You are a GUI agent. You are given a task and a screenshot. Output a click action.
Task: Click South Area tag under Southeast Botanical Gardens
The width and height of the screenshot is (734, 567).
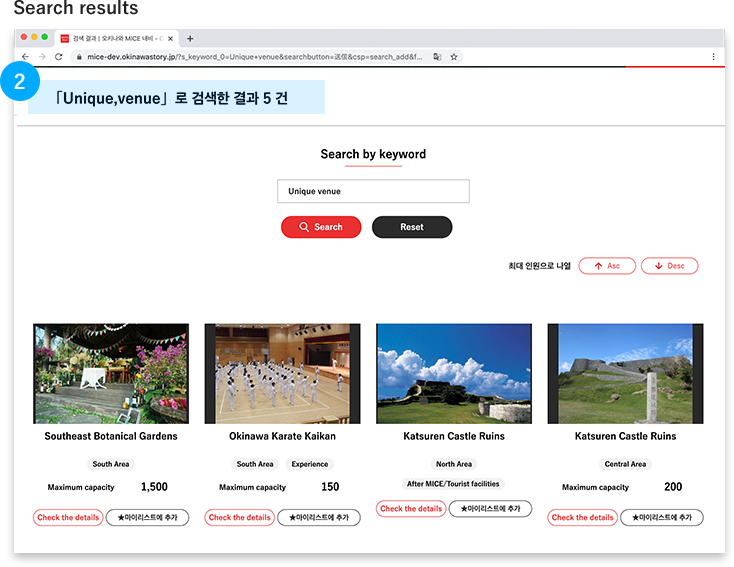point(111,464)
